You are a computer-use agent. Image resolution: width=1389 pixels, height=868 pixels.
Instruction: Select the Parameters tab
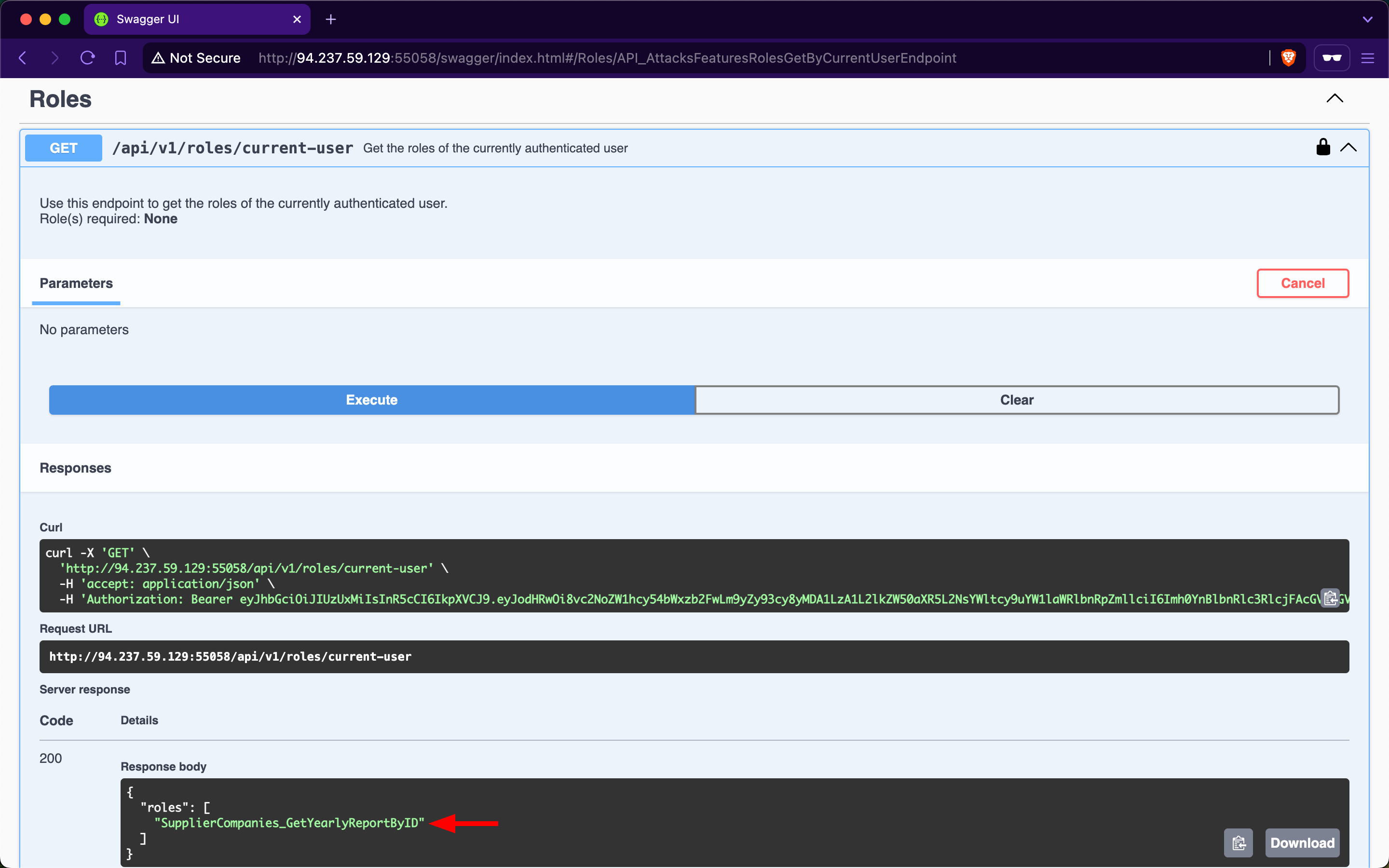76,283
